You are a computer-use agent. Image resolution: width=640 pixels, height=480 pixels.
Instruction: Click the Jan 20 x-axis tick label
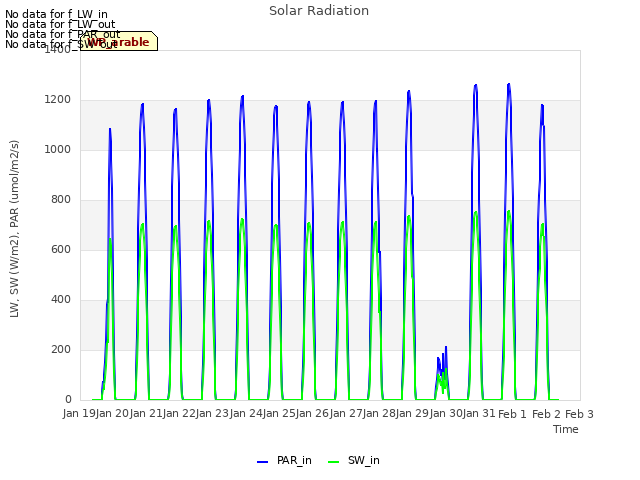coord(112,413)
